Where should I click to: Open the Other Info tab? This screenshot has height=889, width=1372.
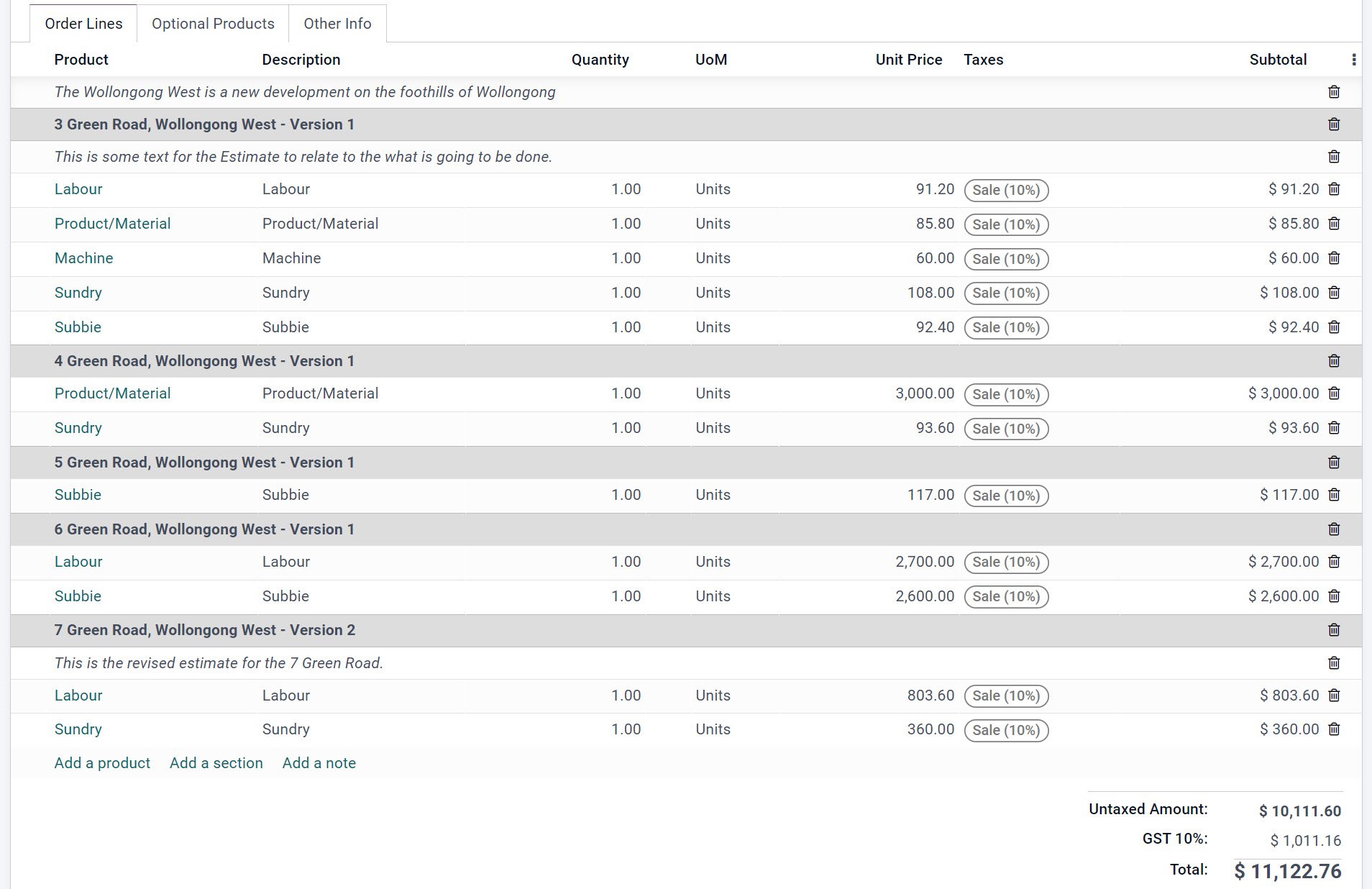pos(337,24)
